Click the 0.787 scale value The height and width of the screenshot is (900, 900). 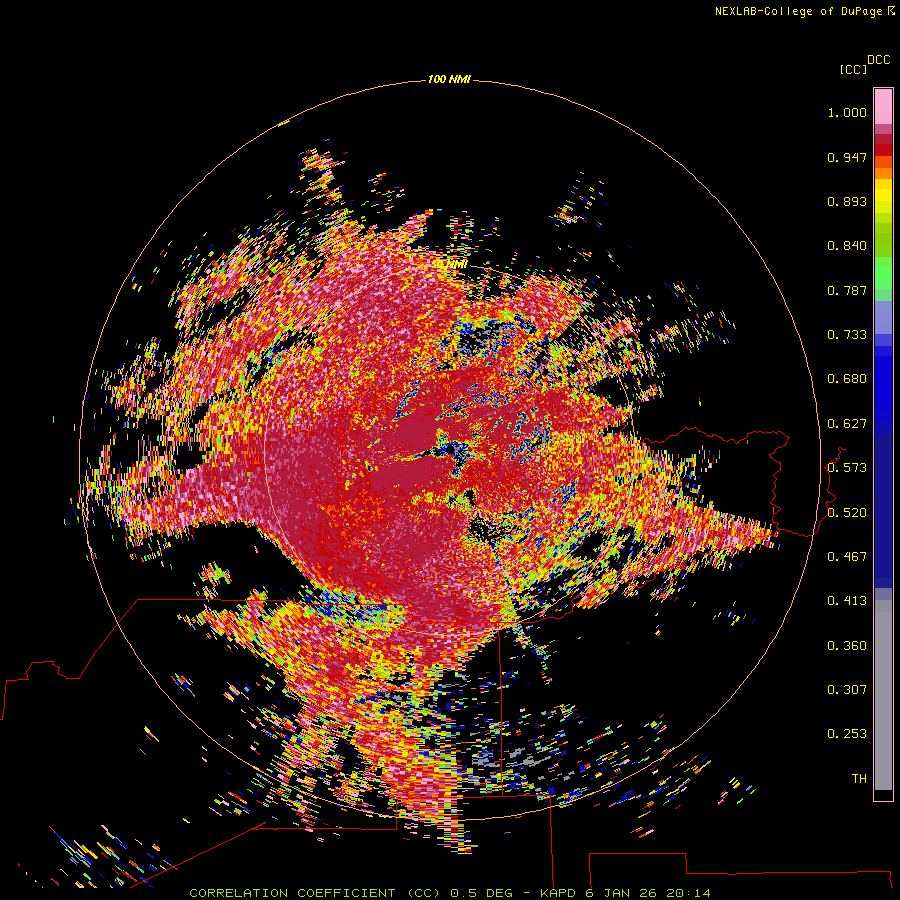point(847,290)
